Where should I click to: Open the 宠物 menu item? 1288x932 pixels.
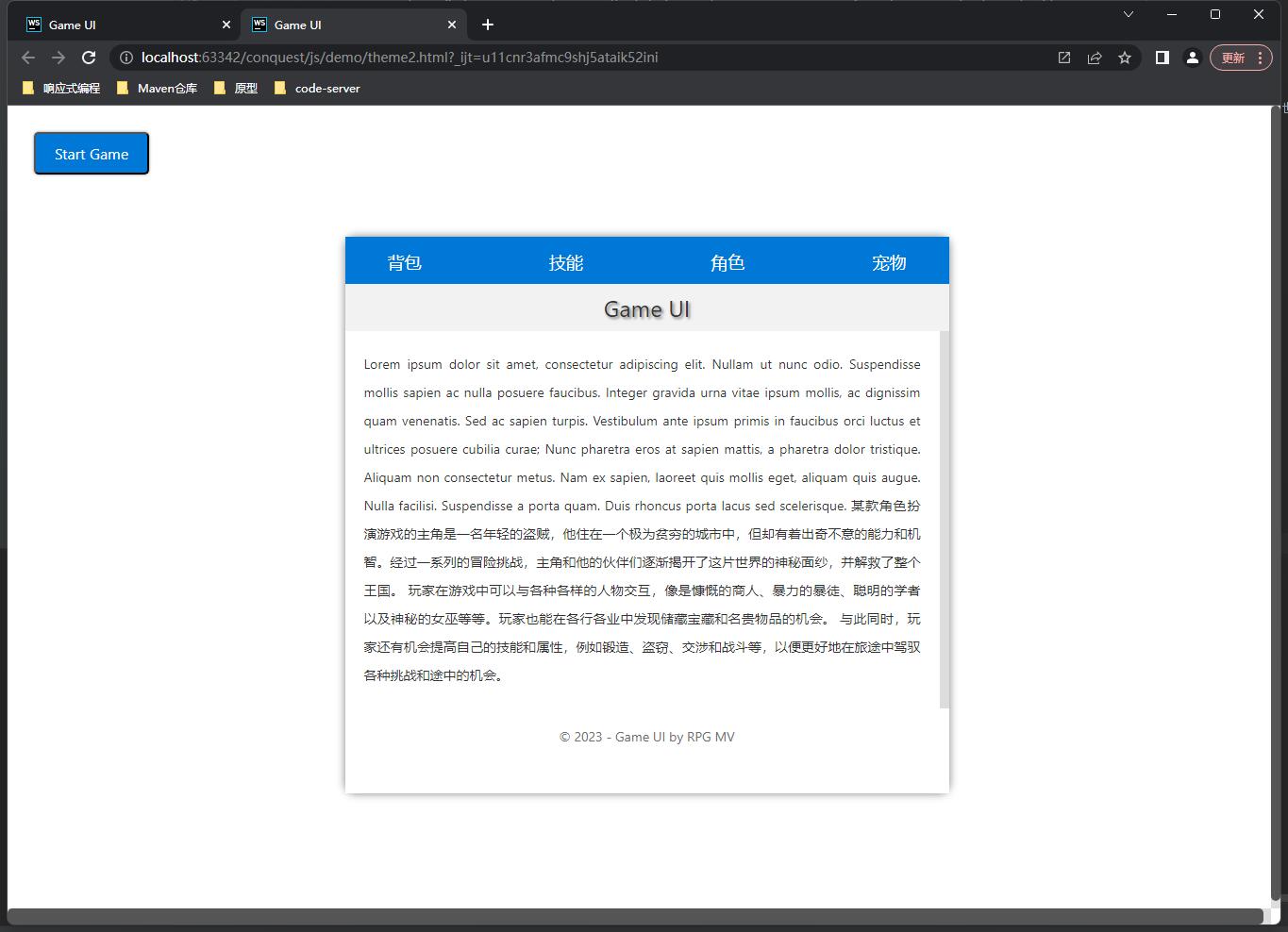pos(888,262)
